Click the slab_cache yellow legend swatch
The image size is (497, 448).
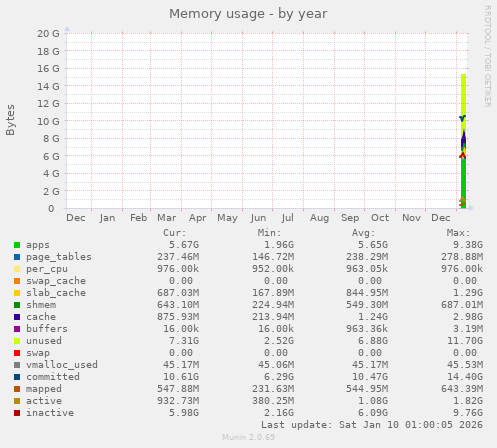17,293
